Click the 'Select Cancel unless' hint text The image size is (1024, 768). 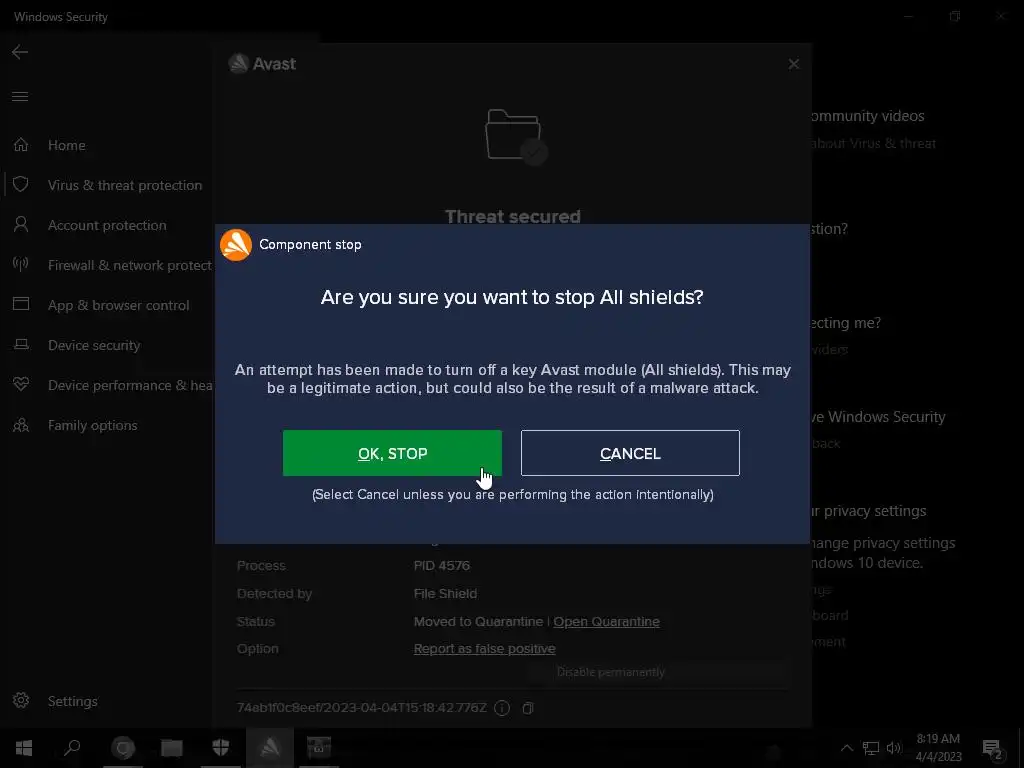513,494
